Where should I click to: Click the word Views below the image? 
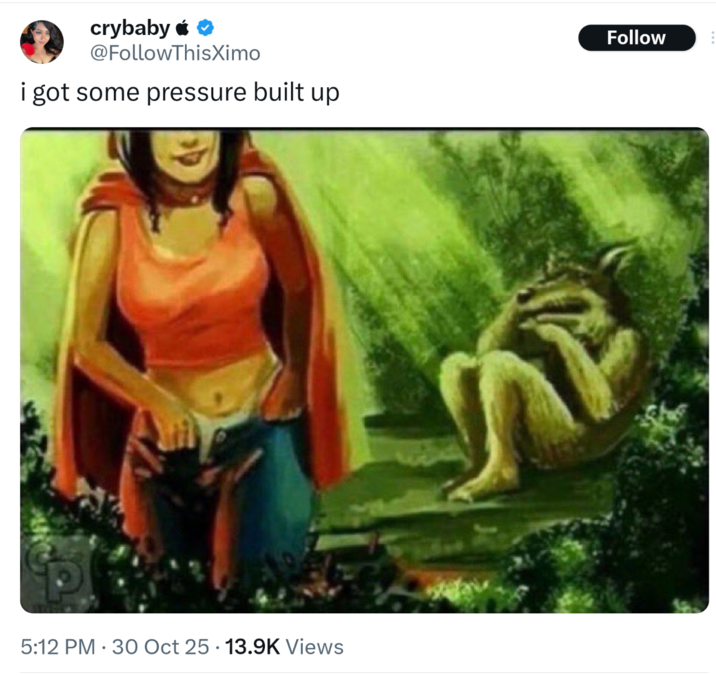click(x=315, y=647)
